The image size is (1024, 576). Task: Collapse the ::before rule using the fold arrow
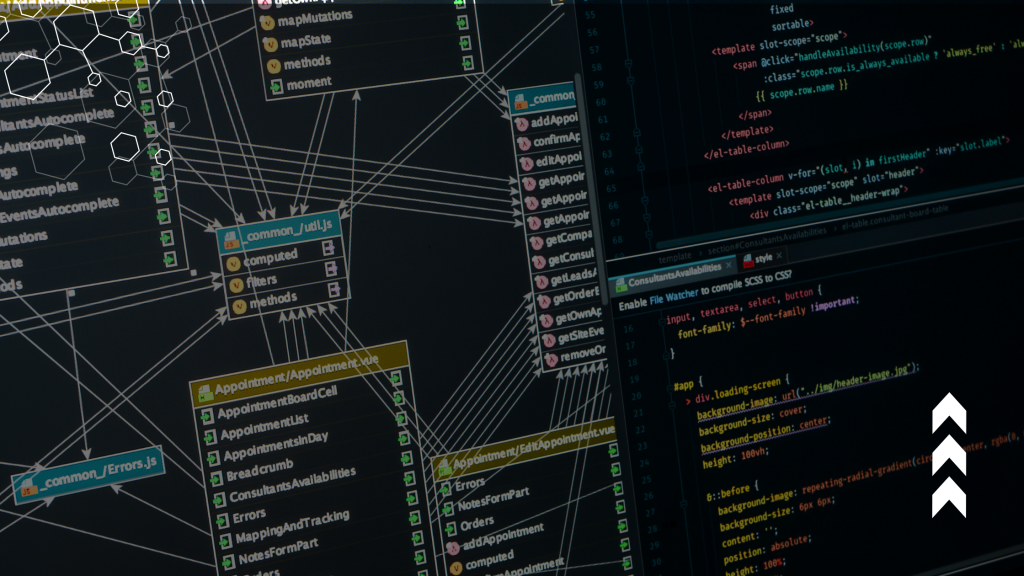pyautogui.click(x=684, y=504)
